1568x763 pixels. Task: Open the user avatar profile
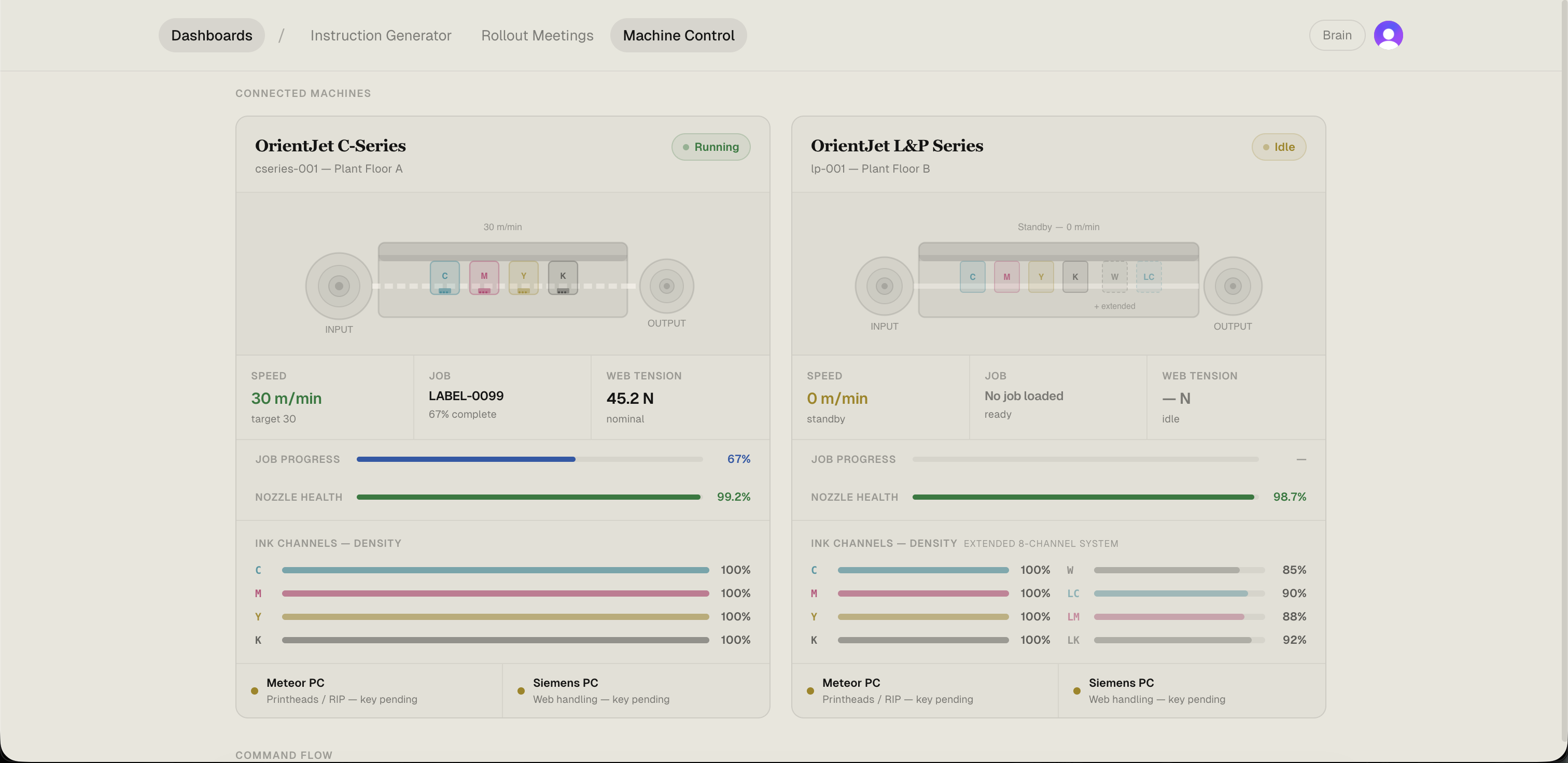pos(1389,35)
